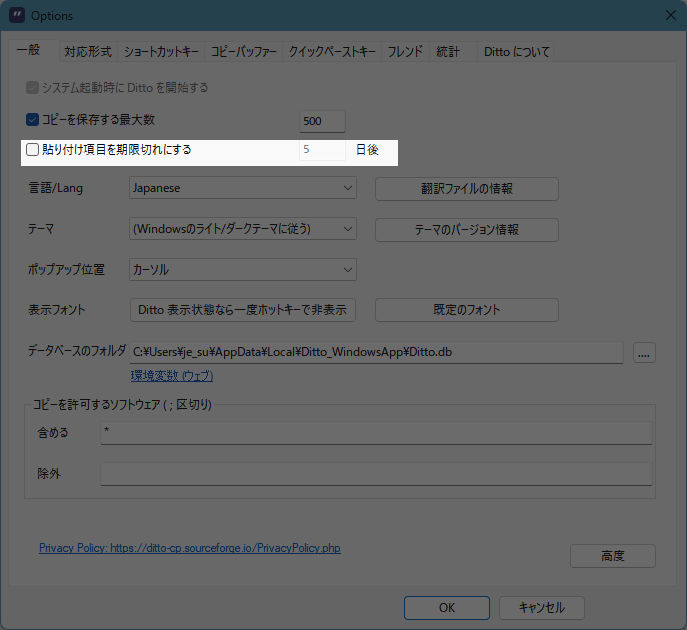Click the 翻訳ファイルの情報 button
This screenshot has width=687, height=630.
[x=467, y=189]
